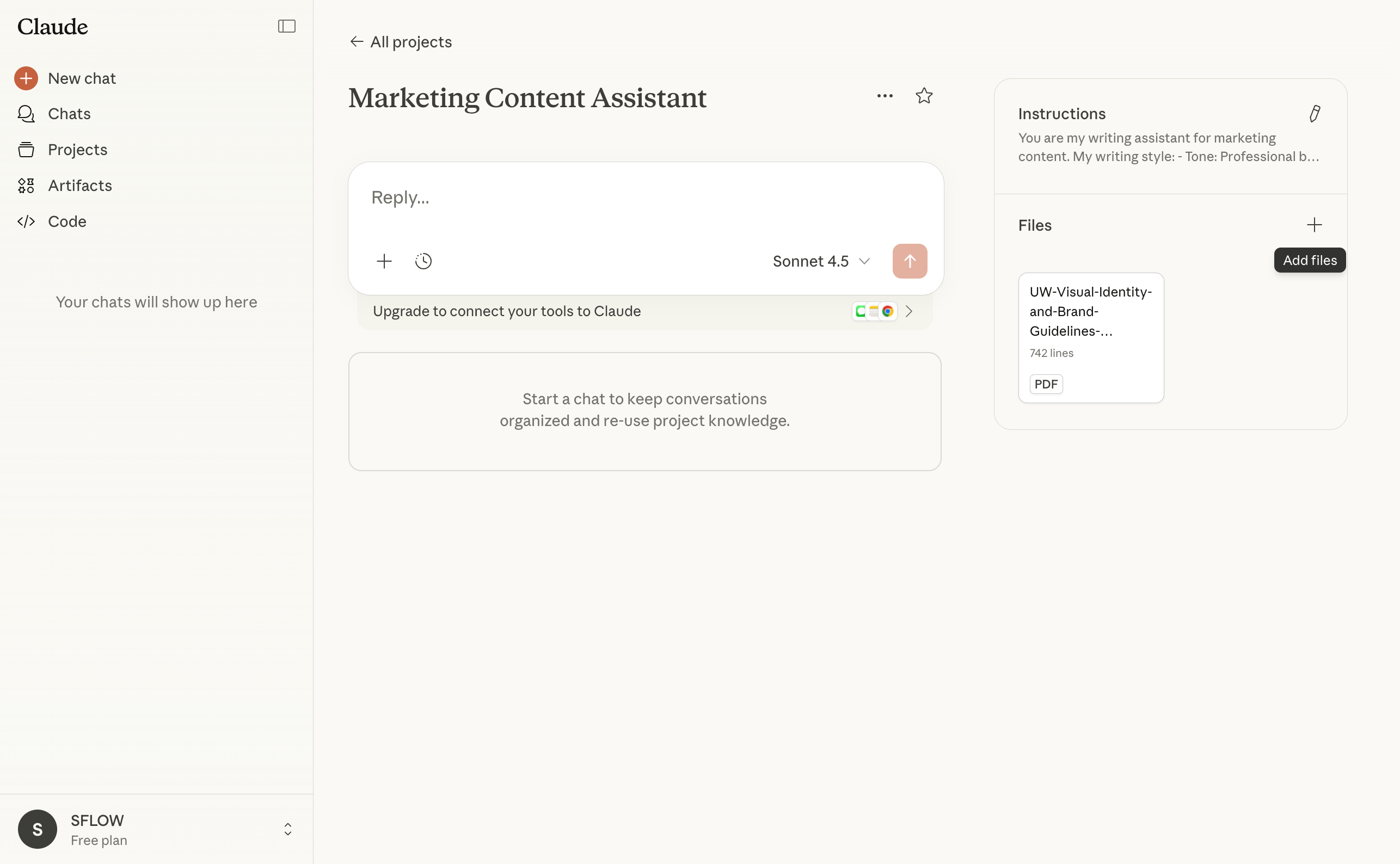The width and height of the screenshot is (1400, 864).
Task: Open the Sonnet 4.5 model dropdown
Action: pyautogui.click(x=820, y=262)
